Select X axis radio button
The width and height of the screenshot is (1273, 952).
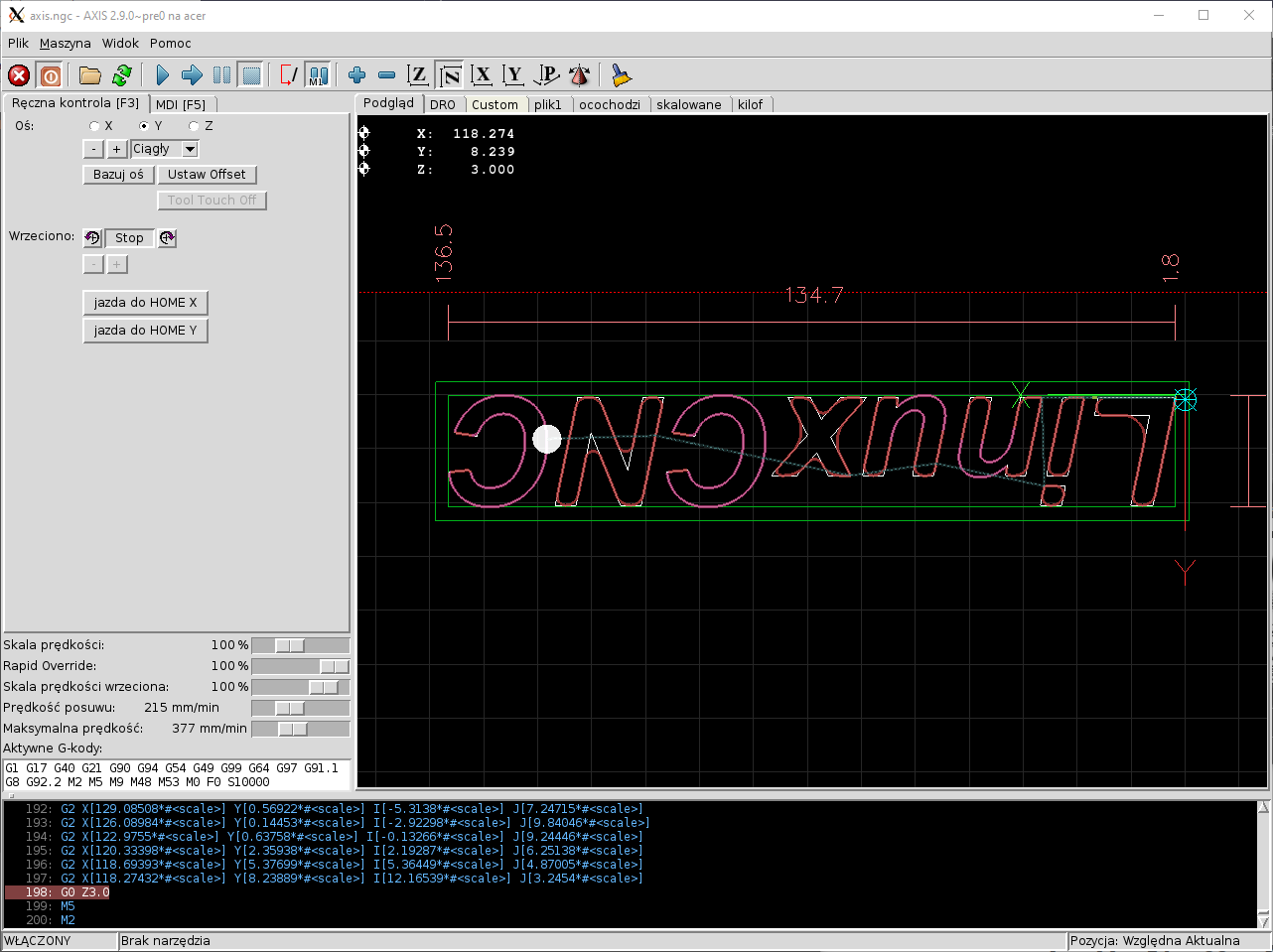coord(94,126)
